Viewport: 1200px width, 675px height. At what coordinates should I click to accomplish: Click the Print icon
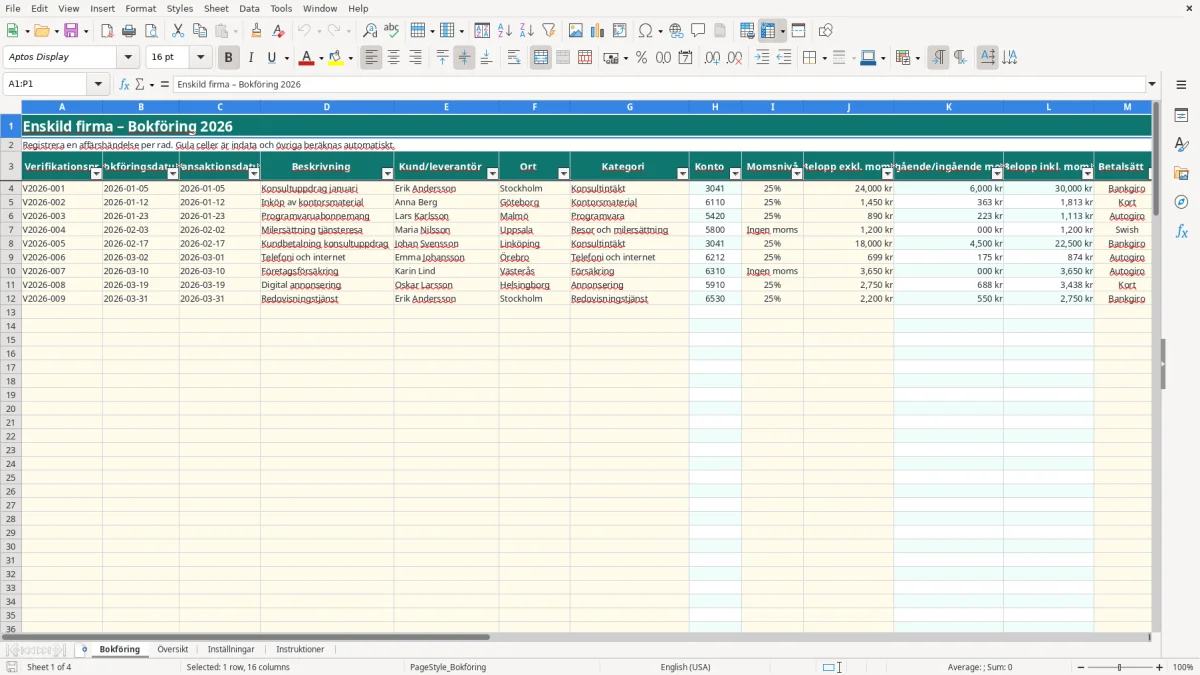click(x=129, y=31)
